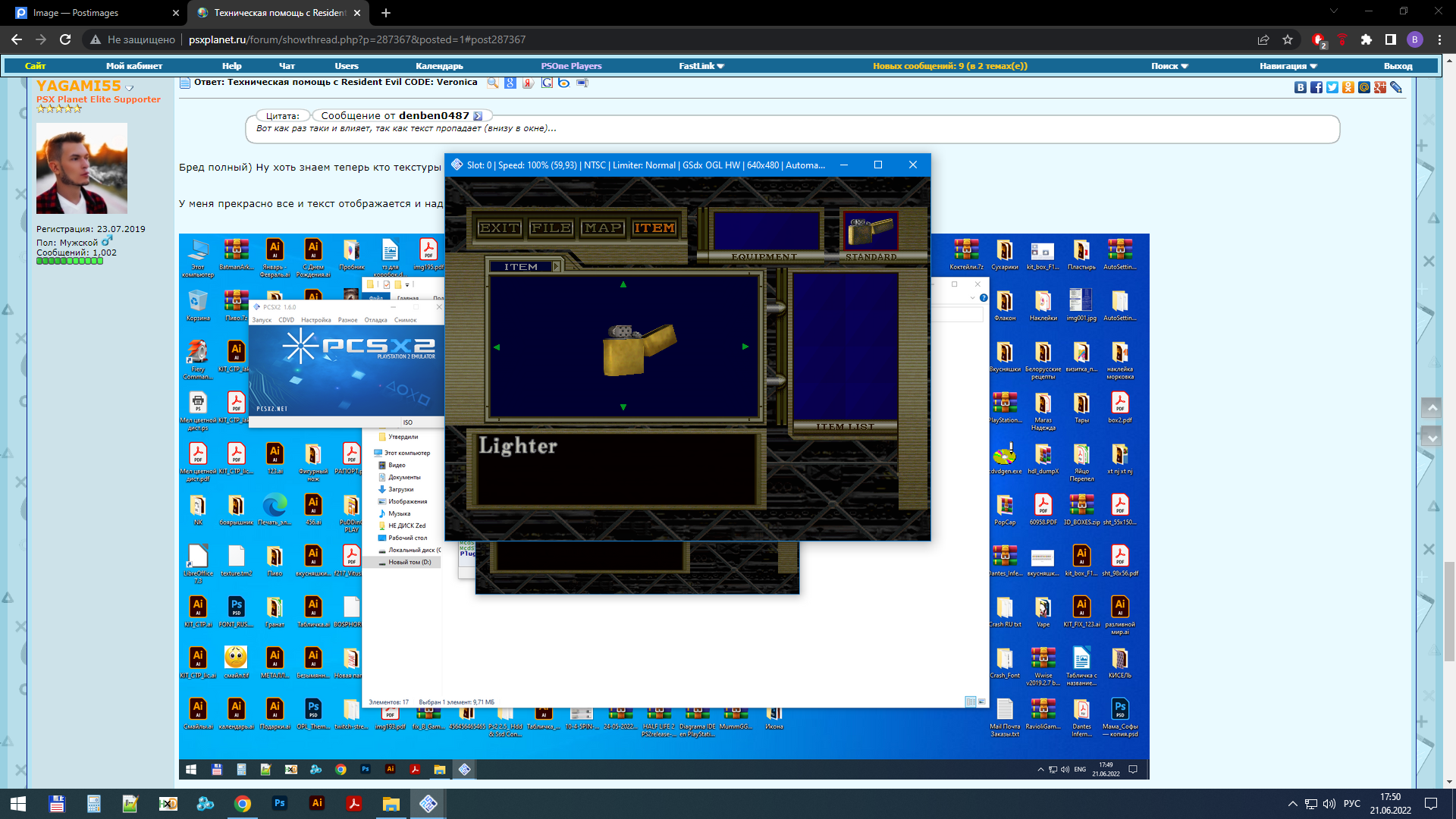Show hidden system tray icons
Image resolution: width=1456 pixels, height=819 pixels.
(x=1292, y=804)
